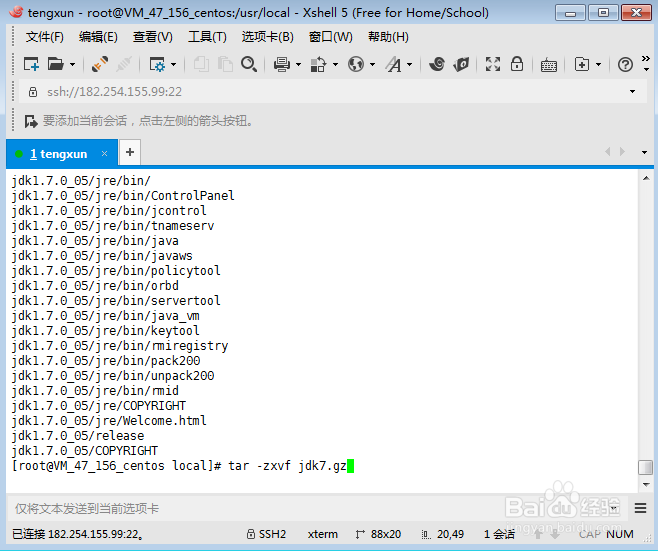Screen dimensions: 658x551
Task: Click the lock screen padlock icon
Action: point(517,64)
